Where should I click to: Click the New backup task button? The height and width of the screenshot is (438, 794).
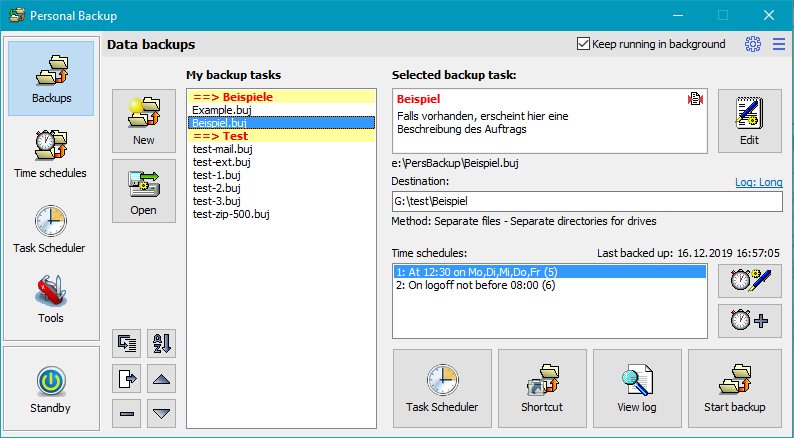click(x=143, y=120)
